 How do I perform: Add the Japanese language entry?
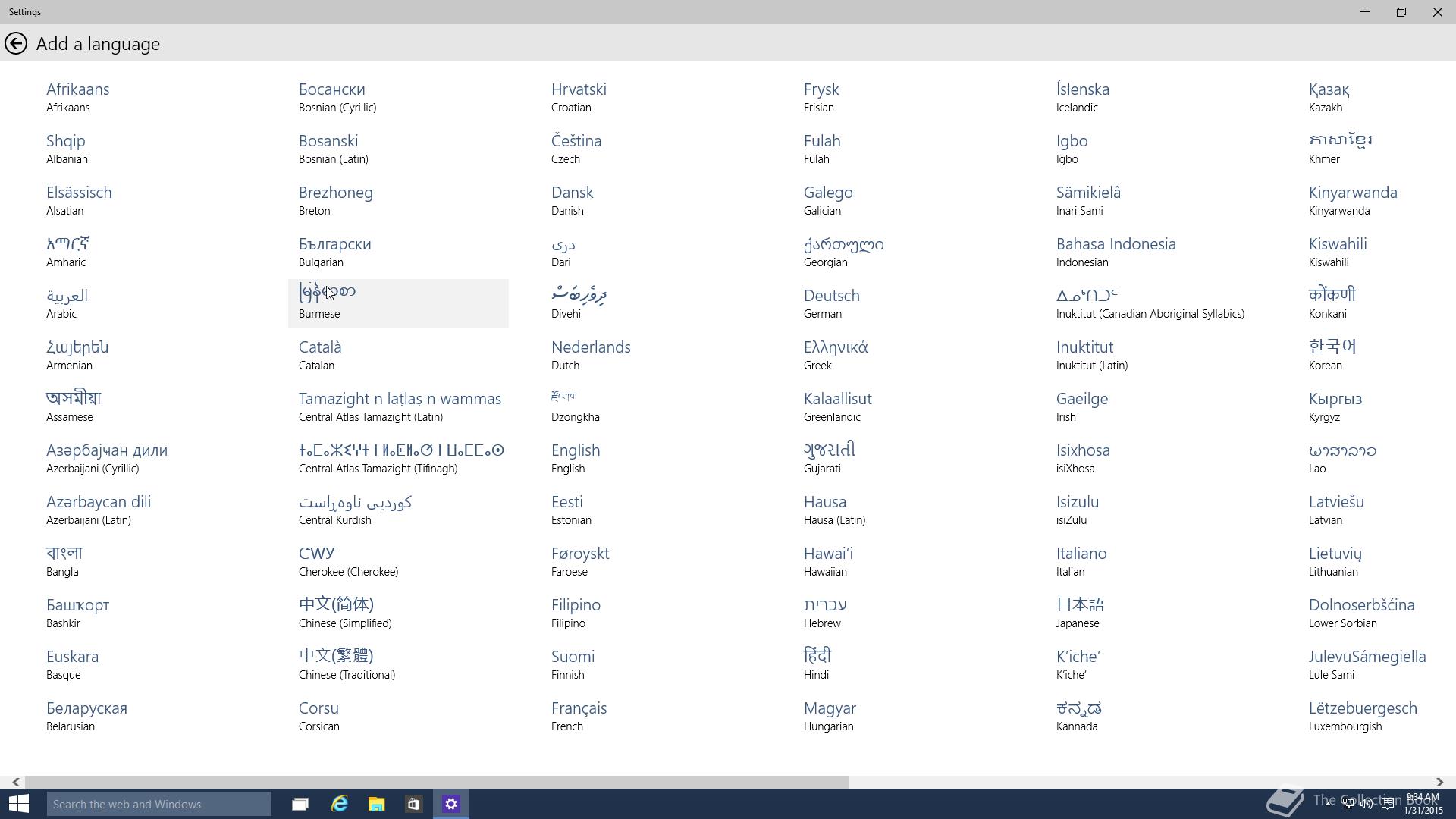(1079, 612)
